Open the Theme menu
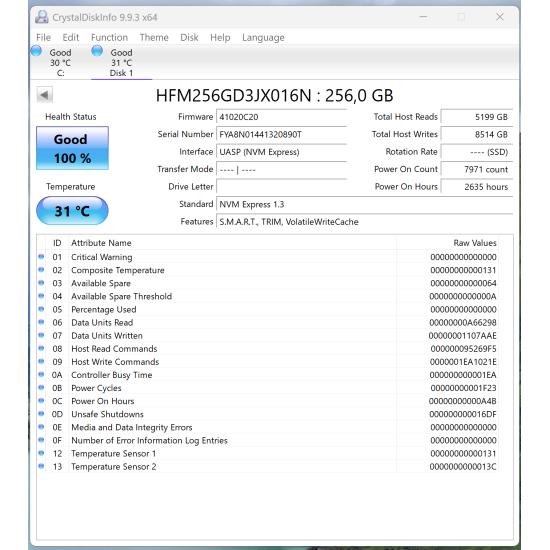Image resolution: width=550 pixels, height=550 pixels. [x=154, y=38]
